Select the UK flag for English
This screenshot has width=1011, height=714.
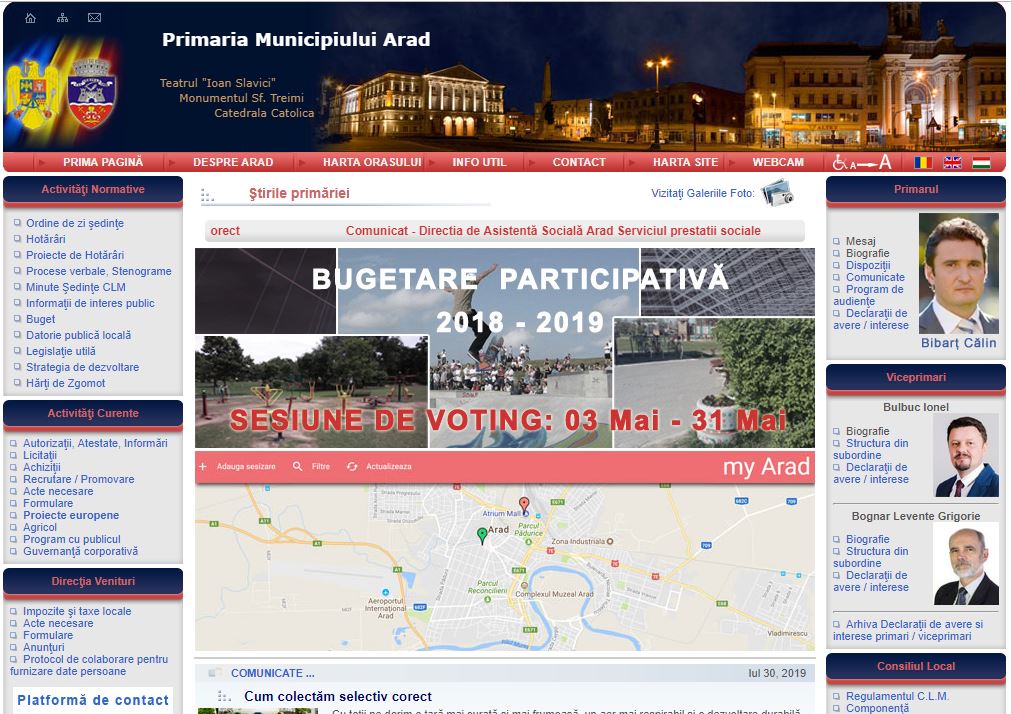tap(952, 162)
